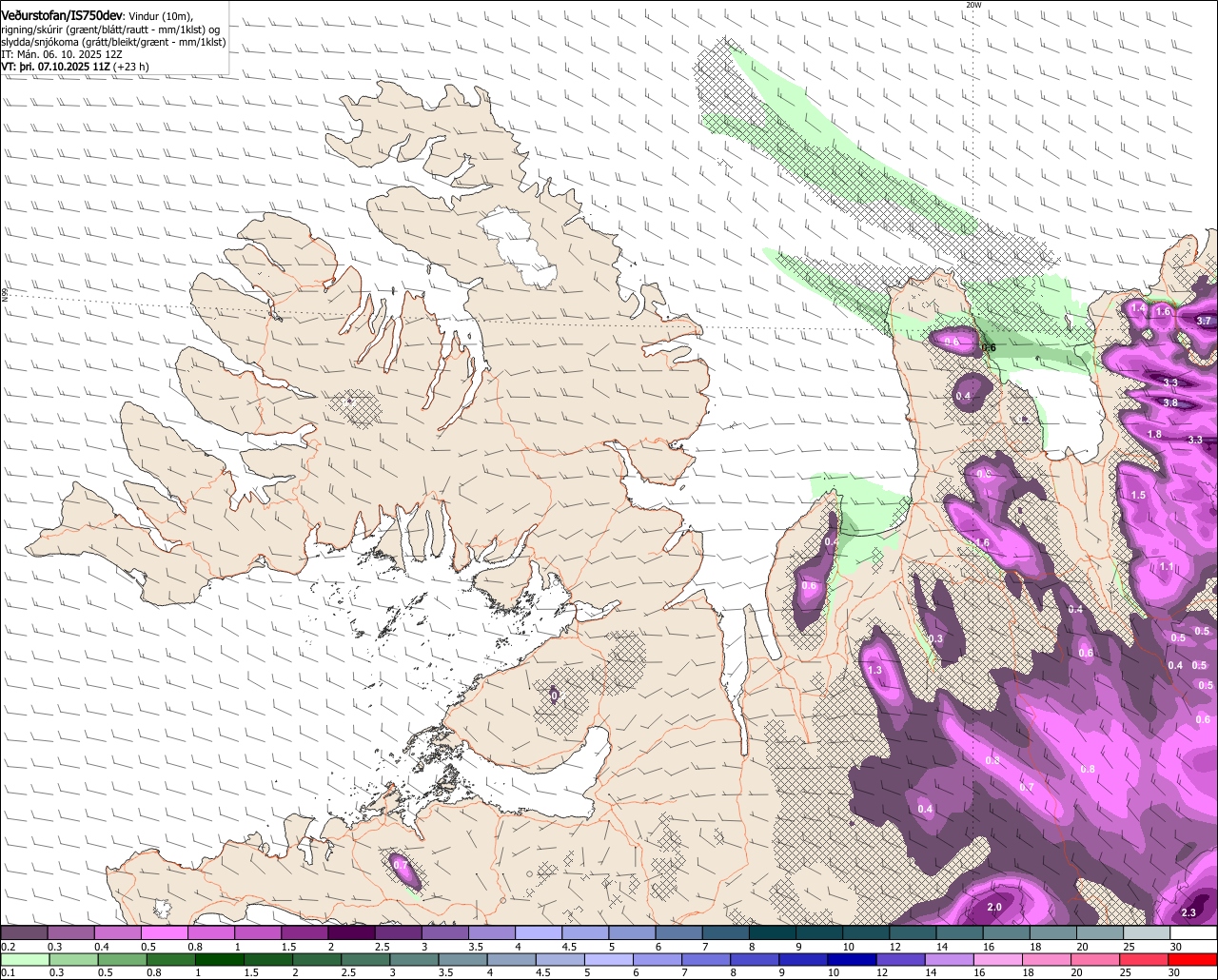Select top-row swatch between 3 and 3.5

coord(445,932)
